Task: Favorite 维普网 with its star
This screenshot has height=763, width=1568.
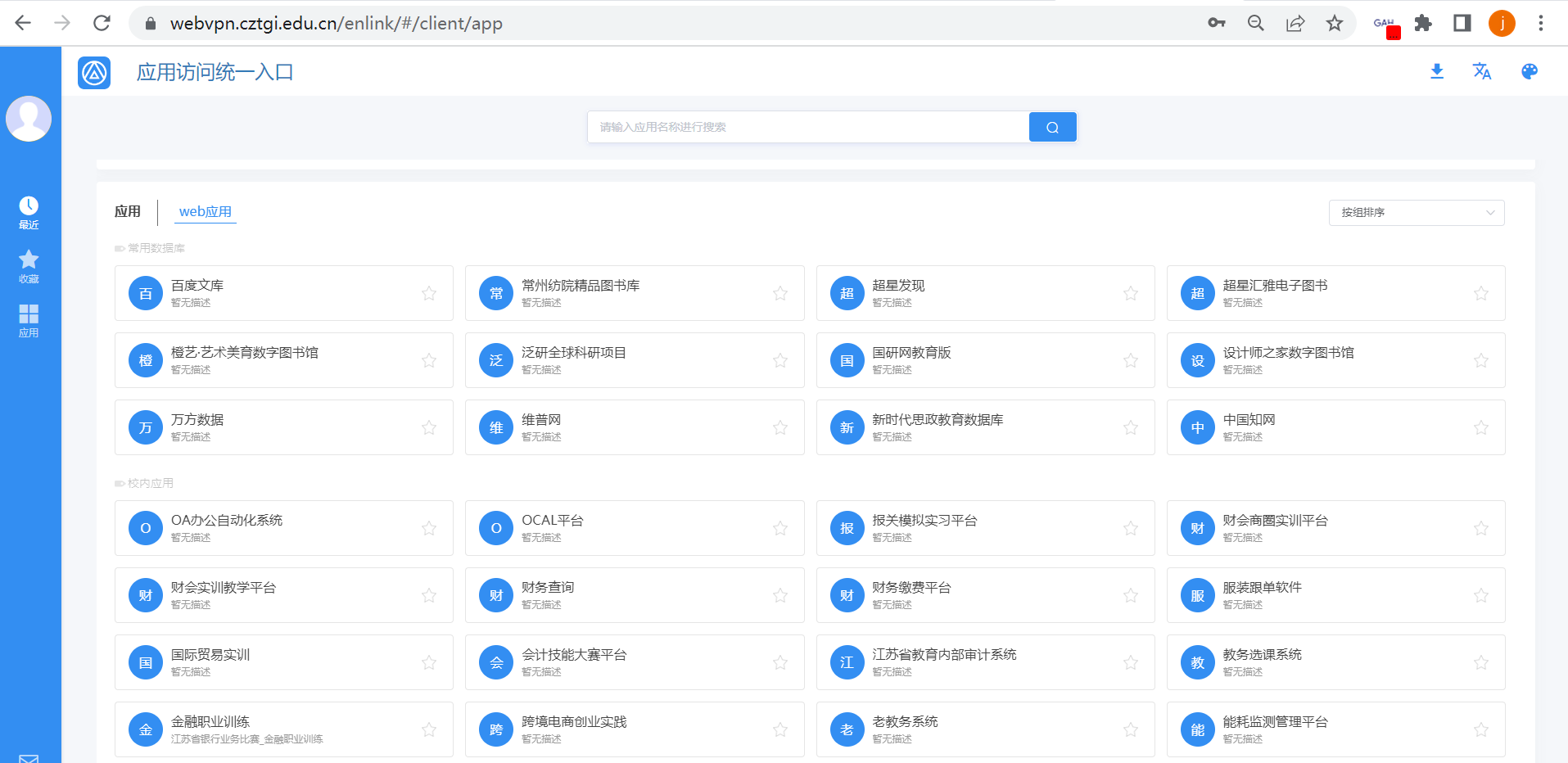Action: 780,427
